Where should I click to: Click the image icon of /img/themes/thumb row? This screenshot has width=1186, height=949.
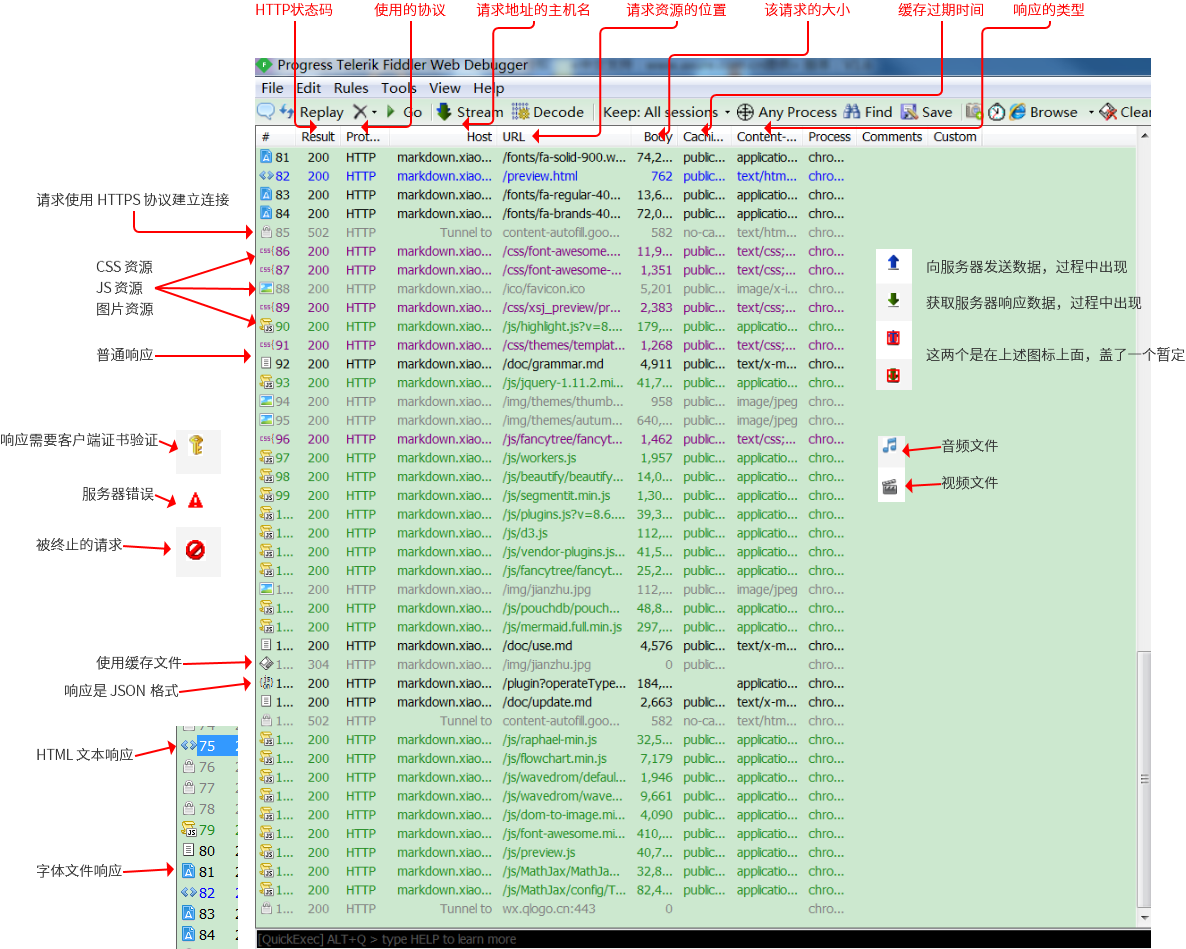tap(266, 401)
